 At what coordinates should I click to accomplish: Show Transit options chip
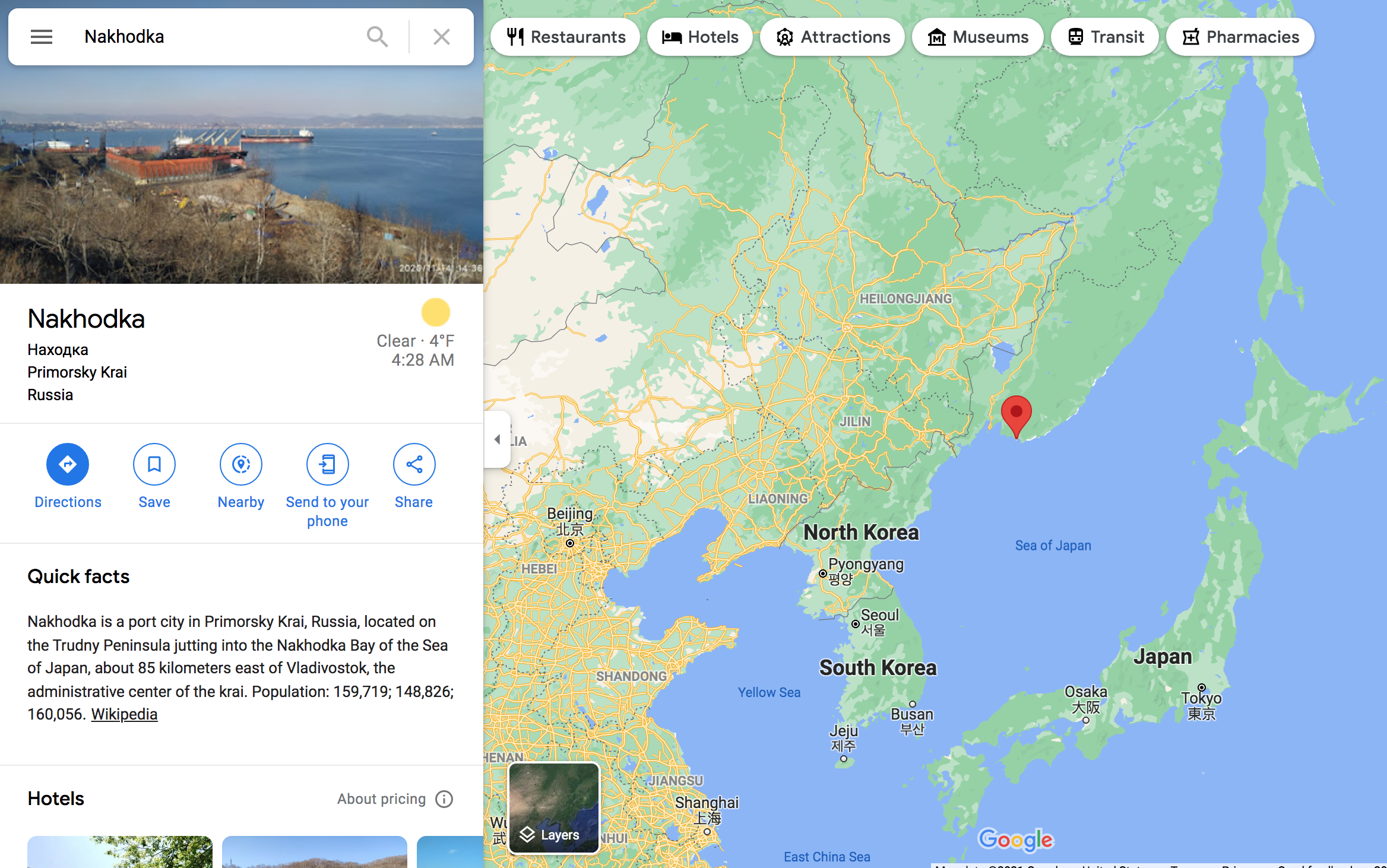tap(1105, 37)
